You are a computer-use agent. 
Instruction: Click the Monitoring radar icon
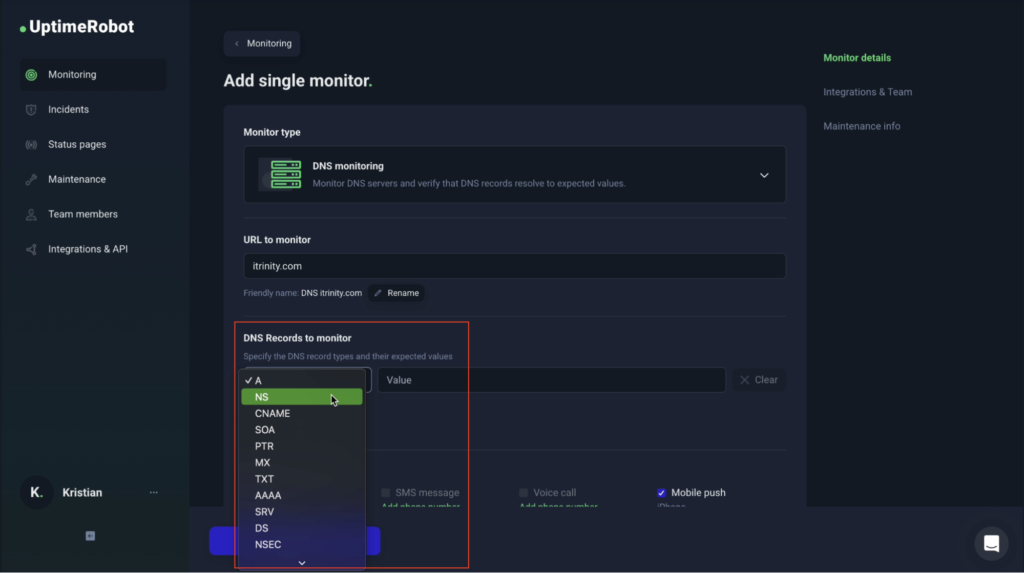click(31, 75)
